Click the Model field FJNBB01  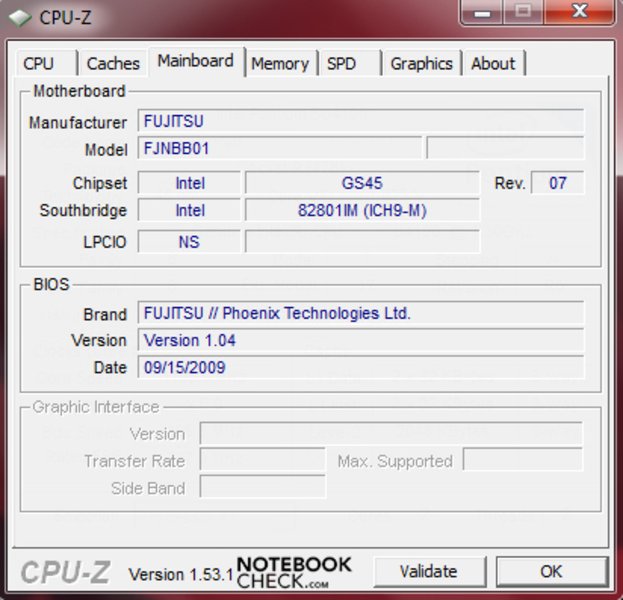(x=280, y=148)
